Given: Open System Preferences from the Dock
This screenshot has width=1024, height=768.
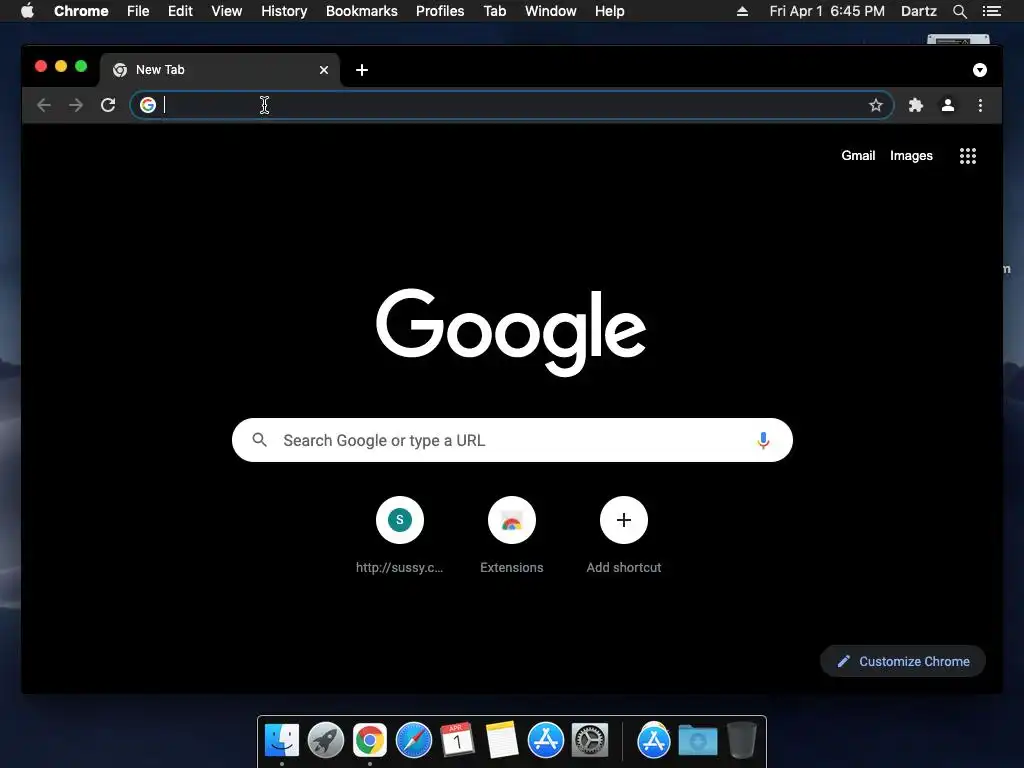Looking at the screenshot, I should pos(590,740).
